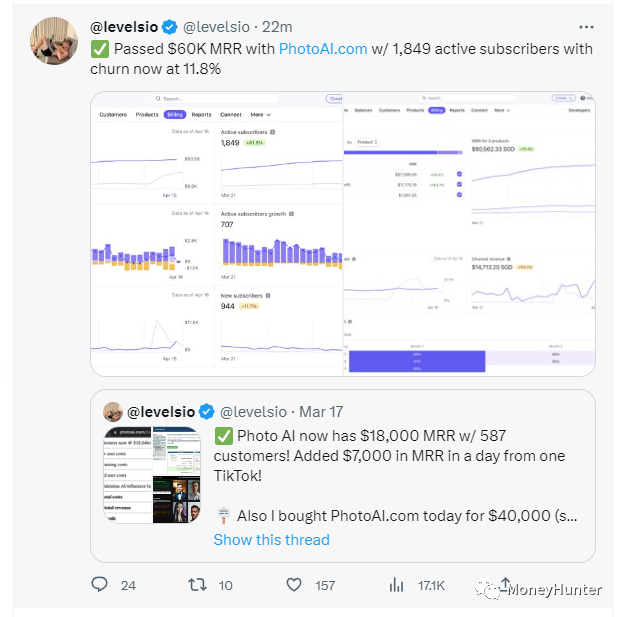This screenshot has width=621, height=617.
Task: Open right MRR dashboard screenshot
Action: tap(470, 235)
